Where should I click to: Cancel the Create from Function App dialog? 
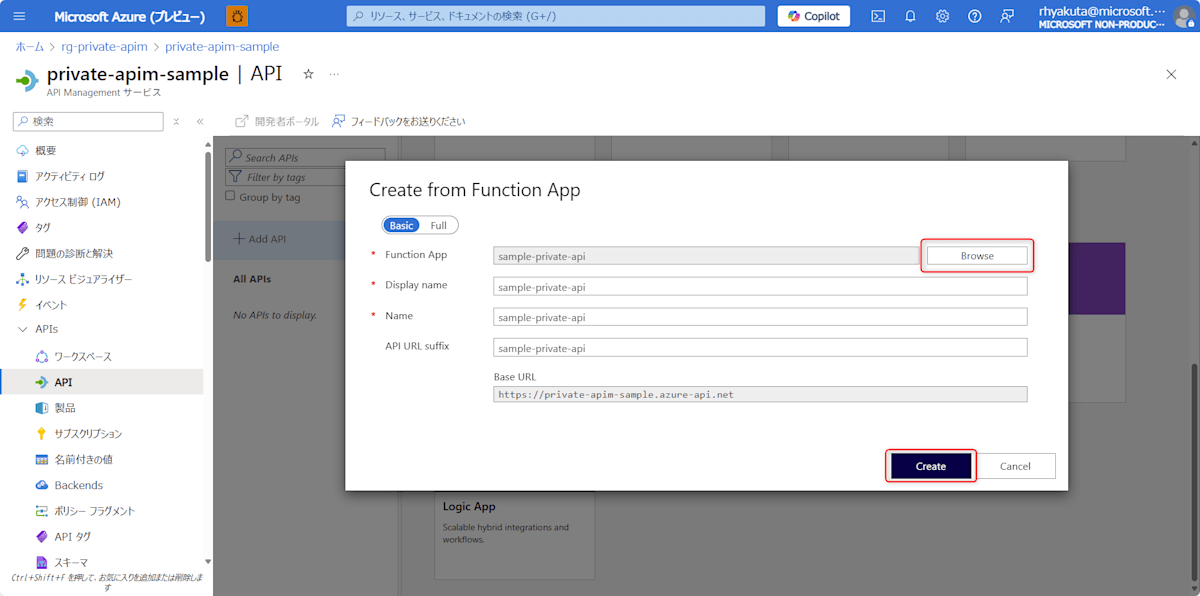click(x=1015, y=466)
